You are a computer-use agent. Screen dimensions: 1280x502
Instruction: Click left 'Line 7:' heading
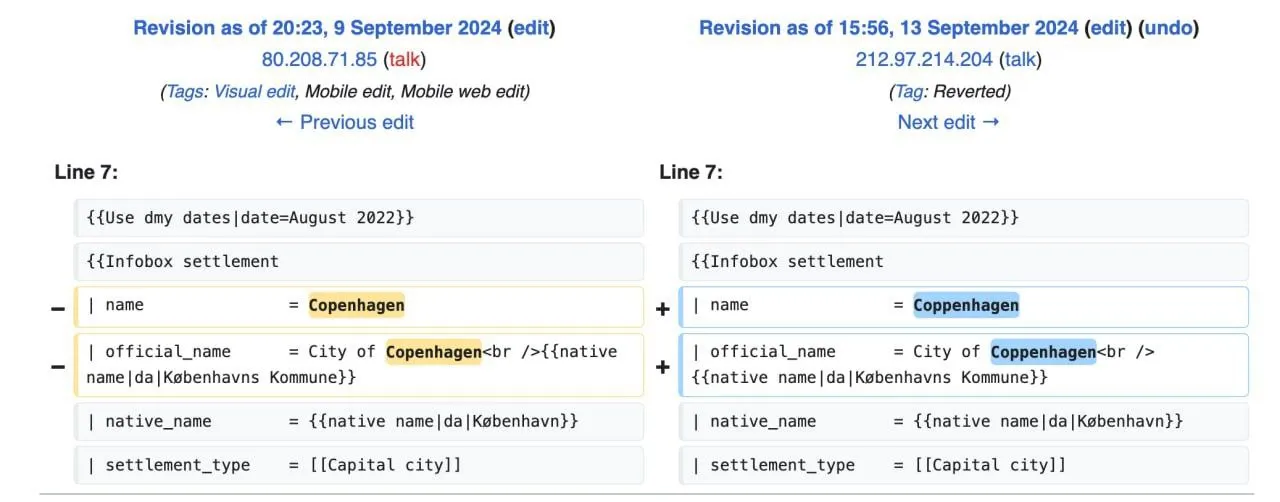(86, 172)
